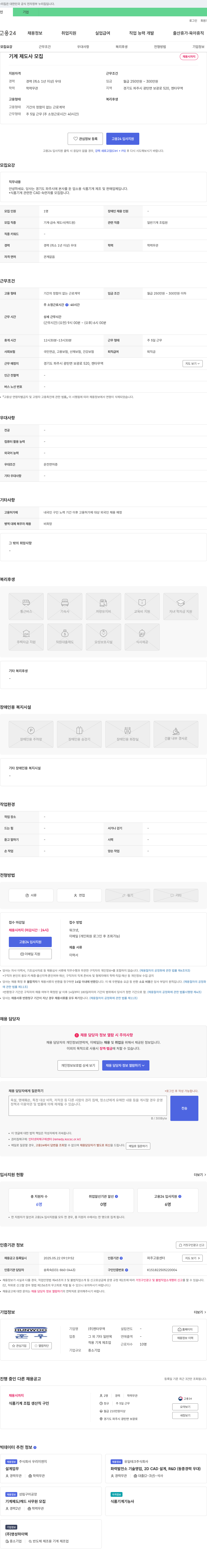Open 더보기 beside 입사지원 현황
This screenshot has width=207, height=1568.
pyautogui.click(x=200, y=1175)
